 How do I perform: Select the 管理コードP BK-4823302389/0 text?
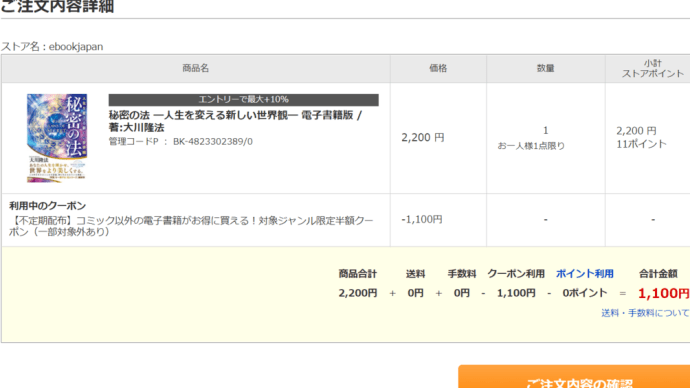point(180,142)
